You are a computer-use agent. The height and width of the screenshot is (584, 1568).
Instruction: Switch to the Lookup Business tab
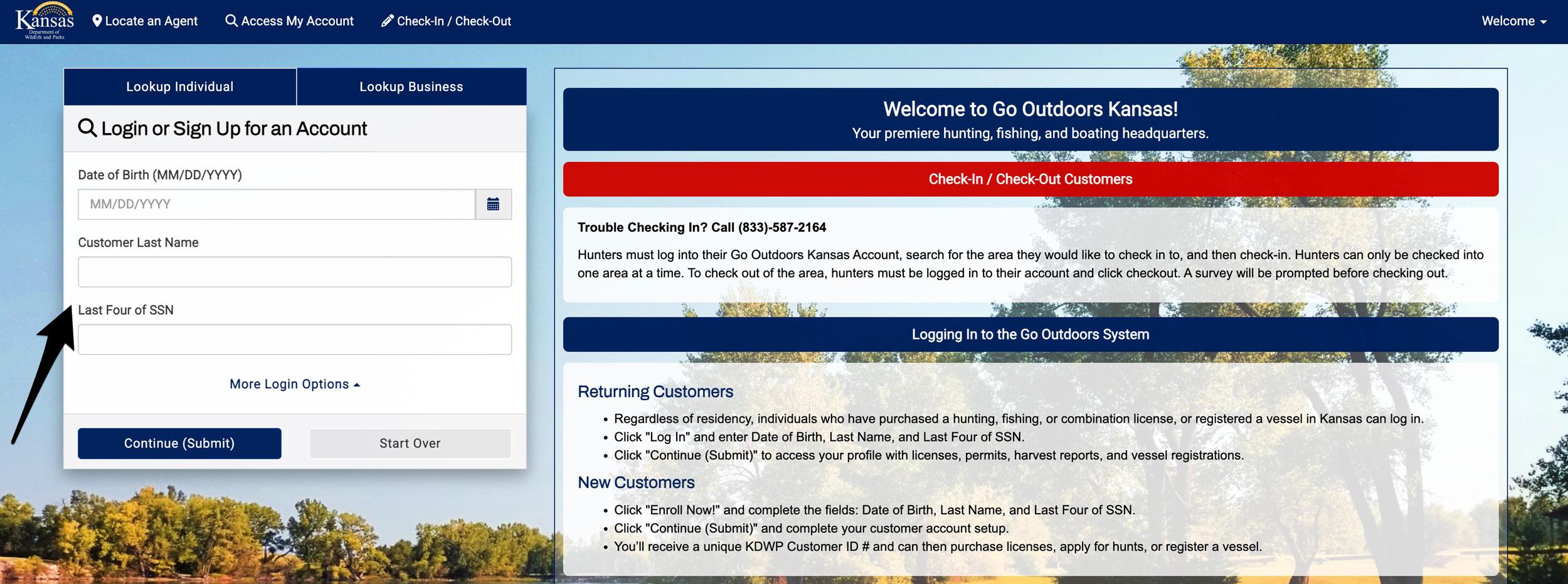(411, 87)
